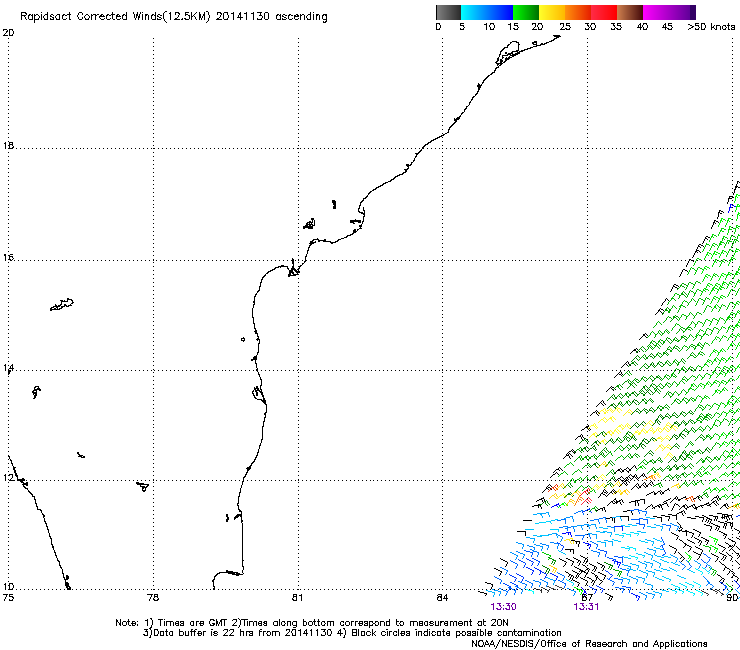Click the '0' label under the legend
Image resolution: width=740 pixels, height=650 pixels.
point(438,27)
